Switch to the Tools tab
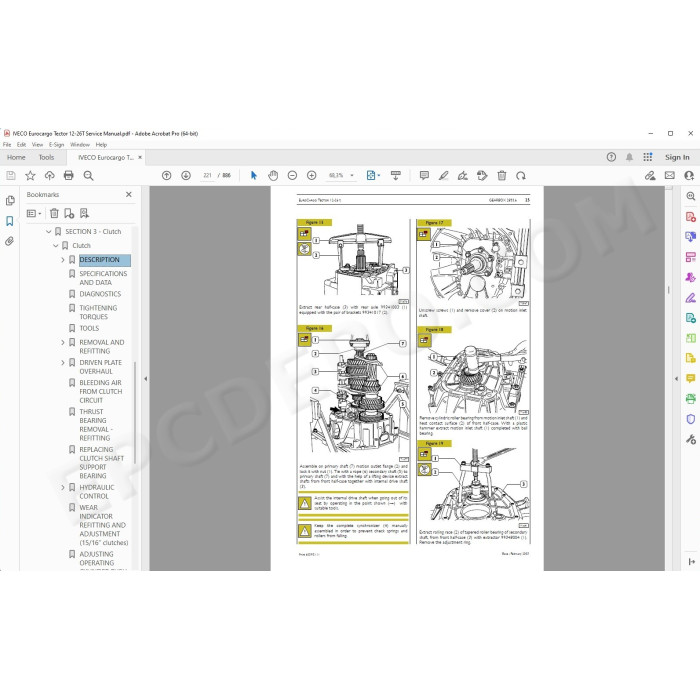Screen dimensions: 700x700 tap(46, 157)
